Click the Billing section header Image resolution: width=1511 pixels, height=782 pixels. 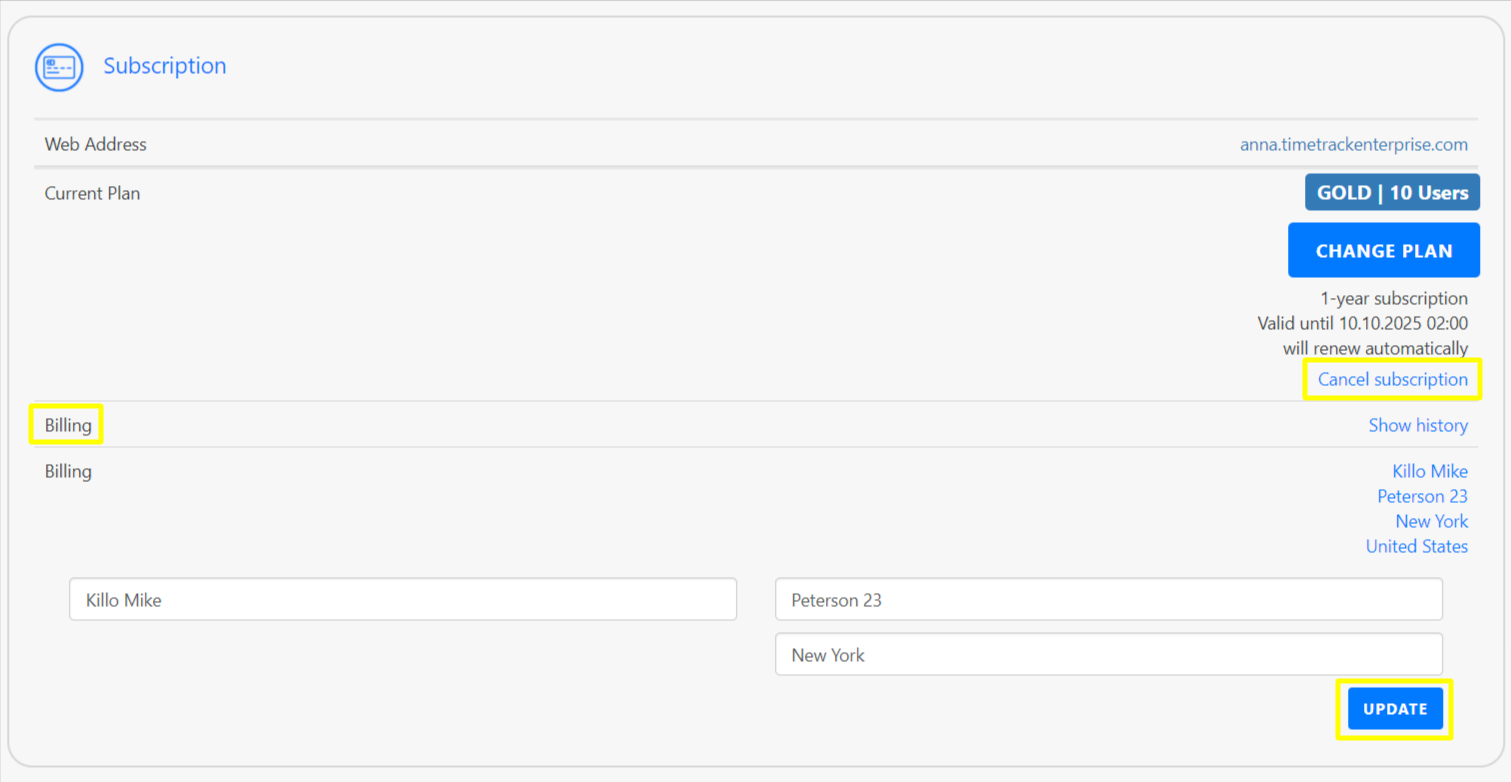[66, 424]
